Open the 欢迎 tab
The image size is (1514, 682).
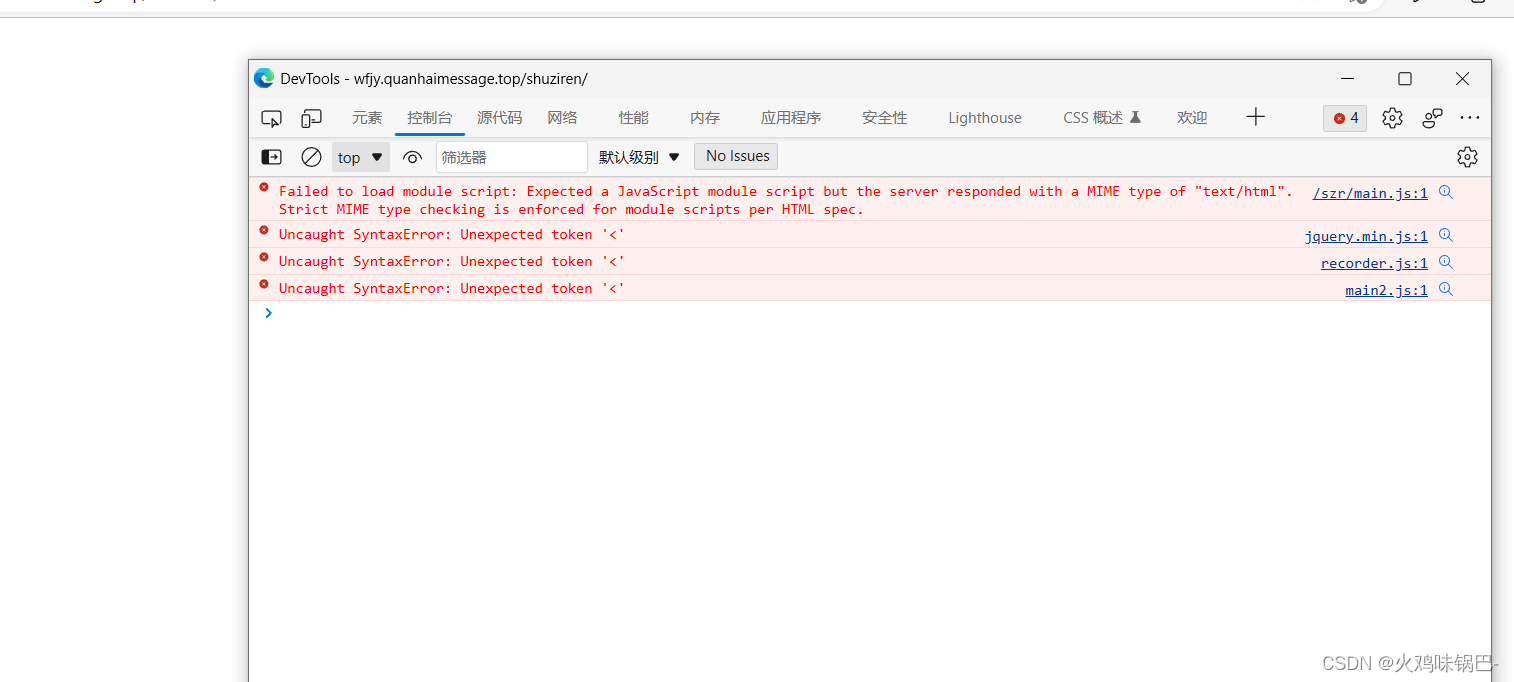(1192, 118)
